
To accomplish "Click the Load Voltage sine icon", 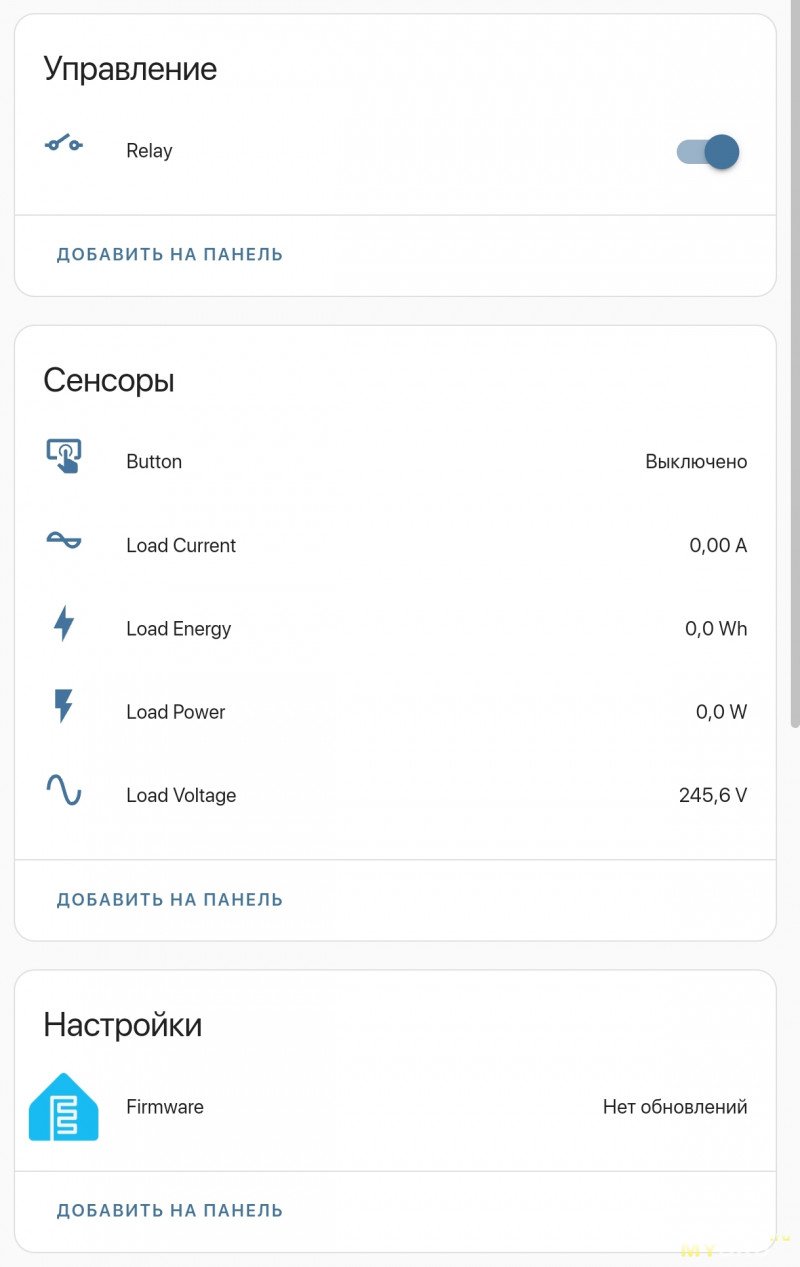I will coord(64,791).
